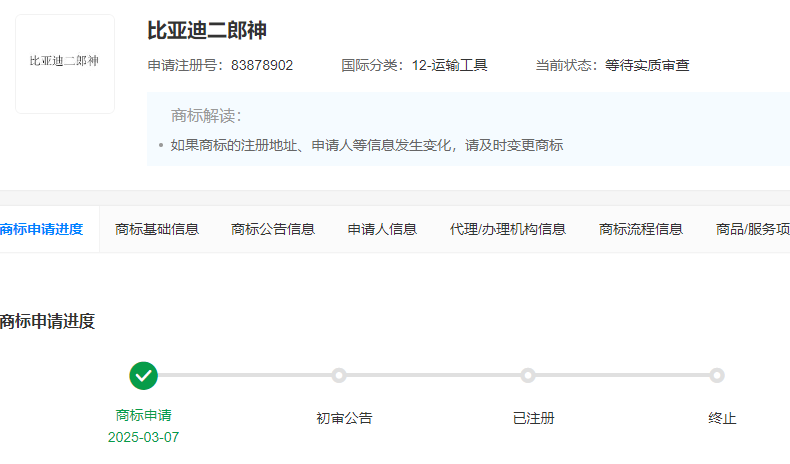The width and height of the screenshot is (790, 464).
Task: Click the 商标解读 heading
Action: point(206,116)
